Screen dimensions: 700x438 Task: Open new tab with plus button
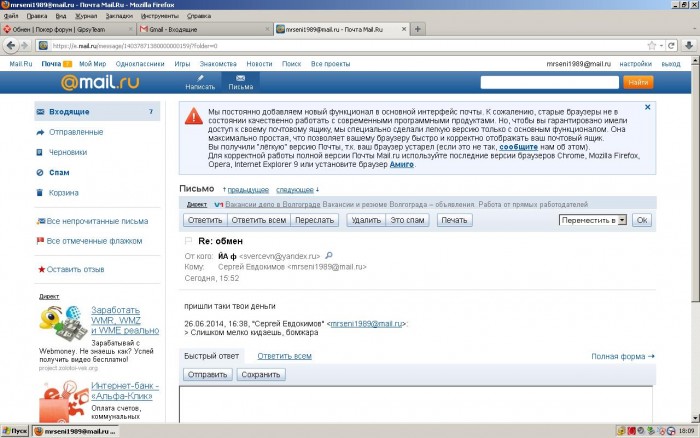(417, 29)
